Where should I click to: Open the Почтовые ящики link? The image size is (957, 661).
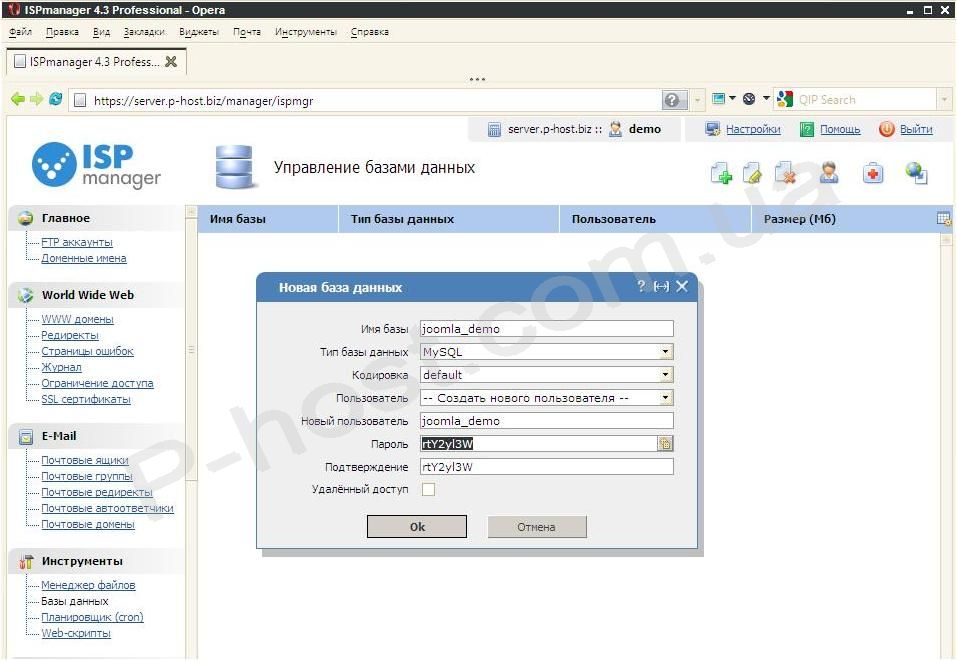pyautogui.click(x=85, y=460)
